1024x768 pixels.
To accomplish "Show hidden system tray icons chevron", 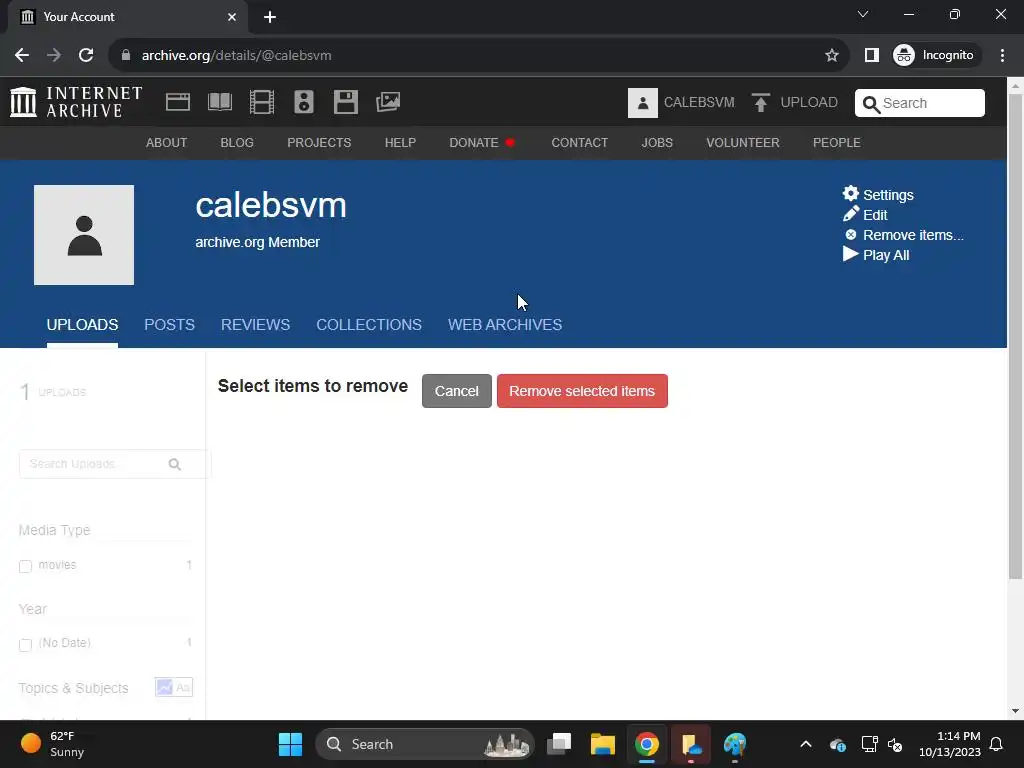I will click(806, 744).
